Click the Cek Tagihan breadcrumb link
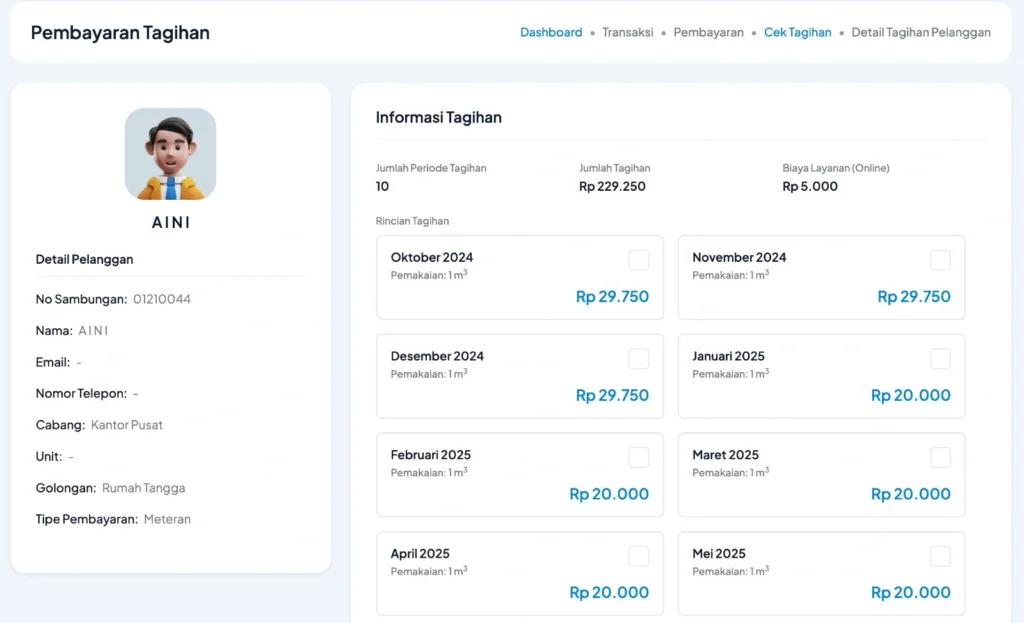The width and height of the screenshot is (1024, 623). (797, 32)
